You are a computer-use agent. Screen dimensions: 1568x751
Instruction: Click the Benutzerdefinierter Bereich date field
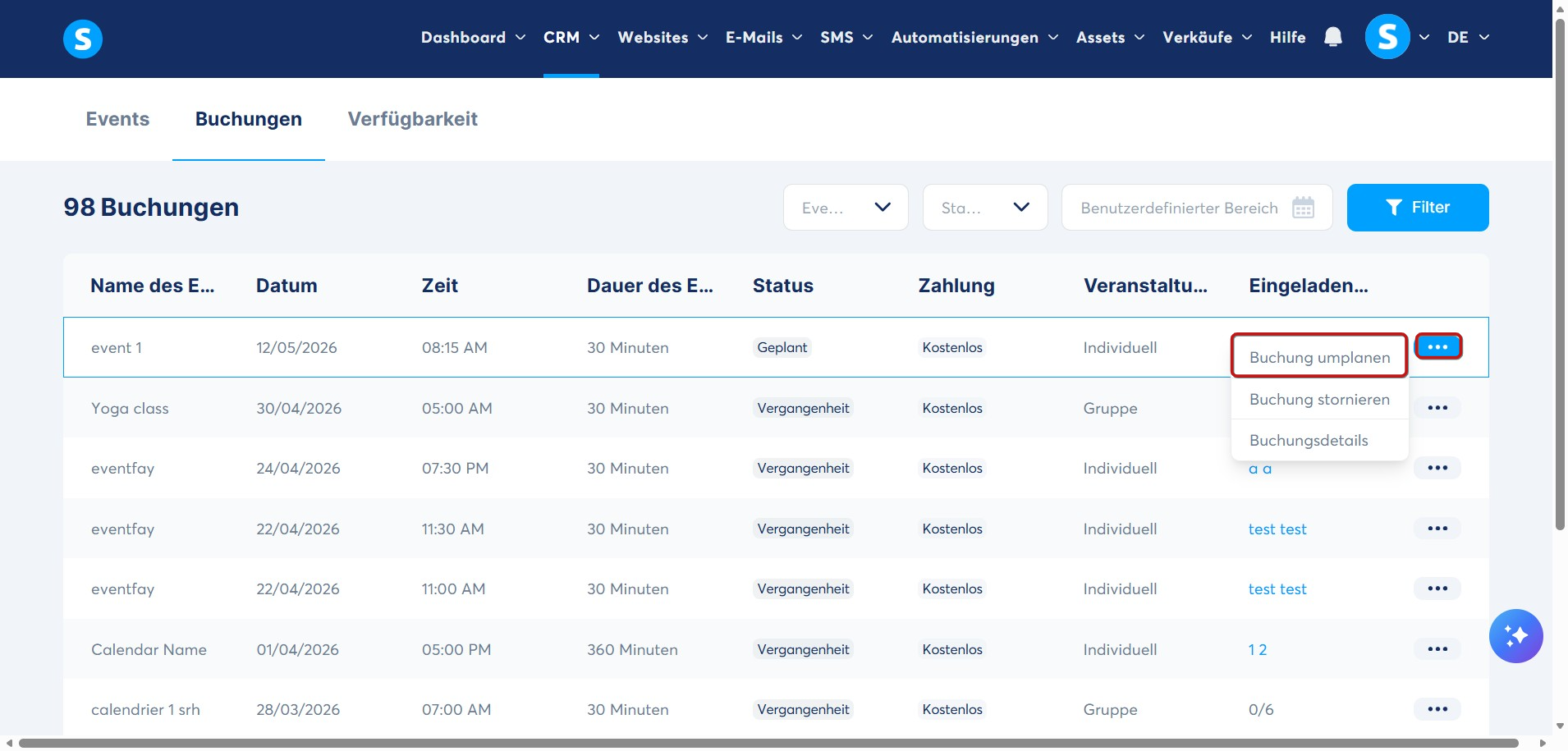[1197, 208]
